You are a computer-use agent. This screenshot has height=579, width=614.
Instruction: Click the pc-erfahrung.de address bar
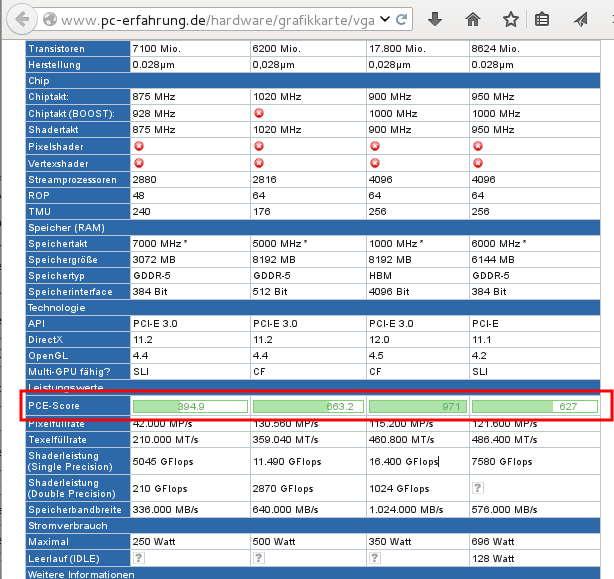pos(217,20)
